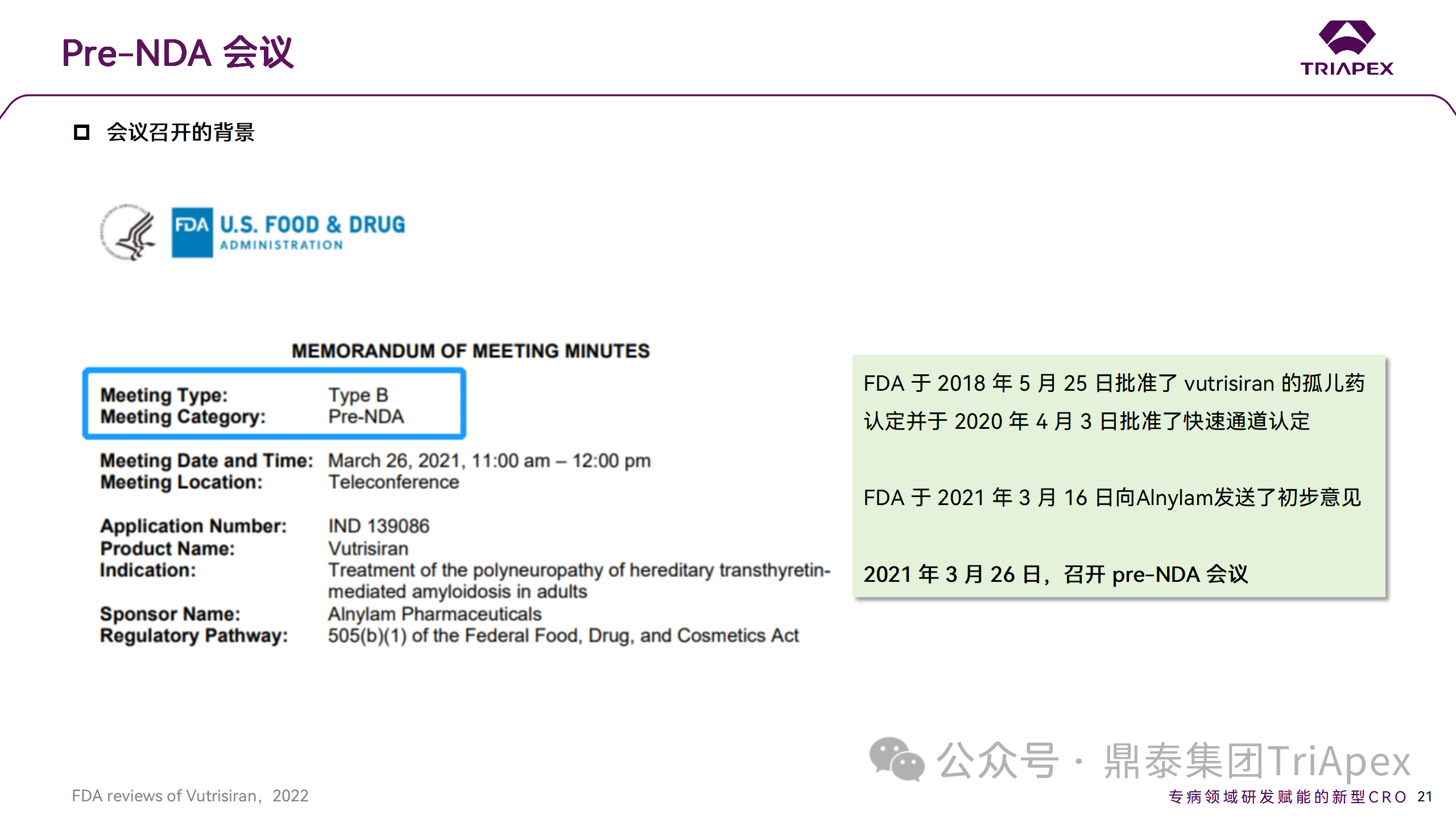Click the square bullet before 会议召开的背景
Screen dimensions: 1456x819
coord(82,133)
